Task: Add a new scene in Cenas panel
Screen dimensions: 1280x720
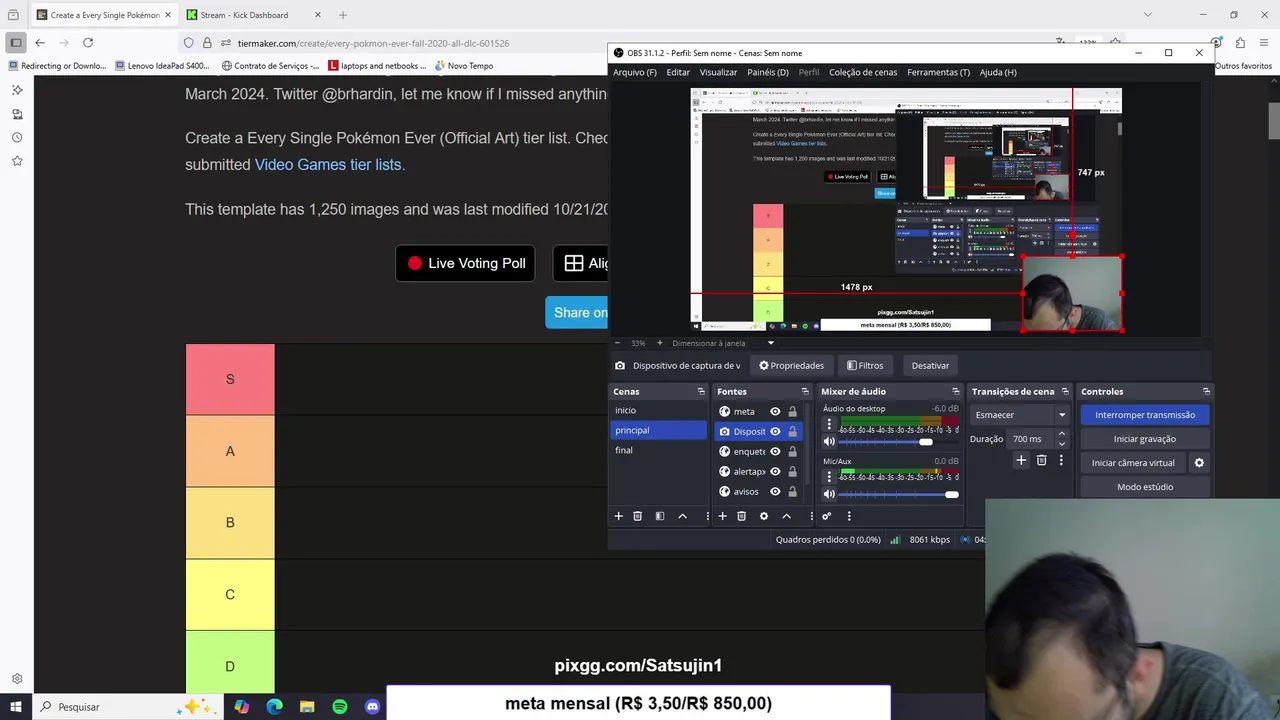Action: 618,516
